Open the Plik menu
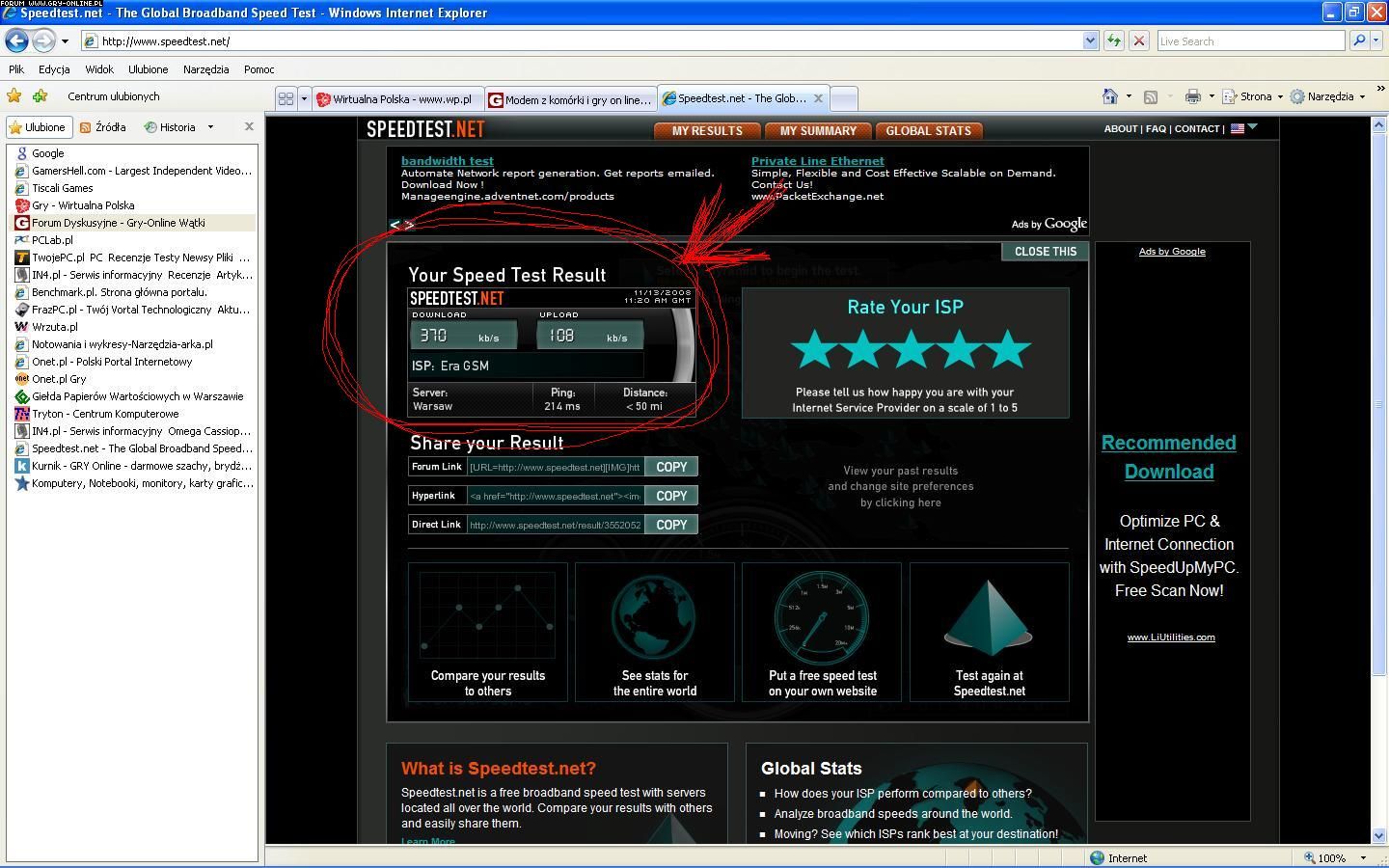 pos(16,69)
